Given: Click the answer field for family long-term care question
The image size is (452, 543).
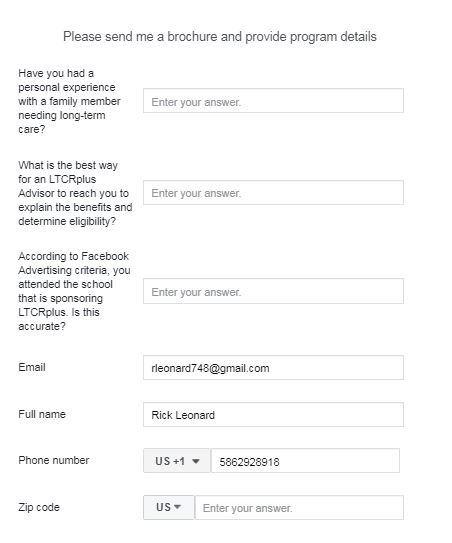Looking at the screenshot, I should click(273, 101).
